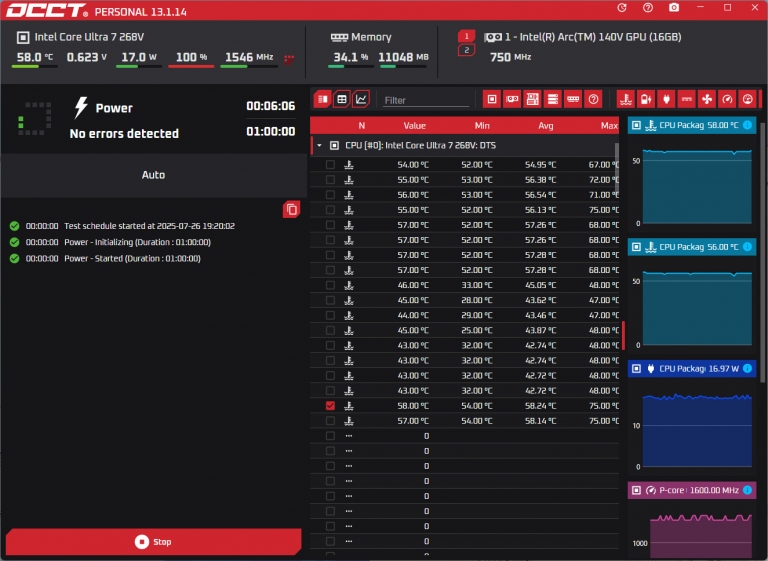768x561 pixels.
Task: Toggle the motherboard sensor filter
Action: [x=532, y=99]
